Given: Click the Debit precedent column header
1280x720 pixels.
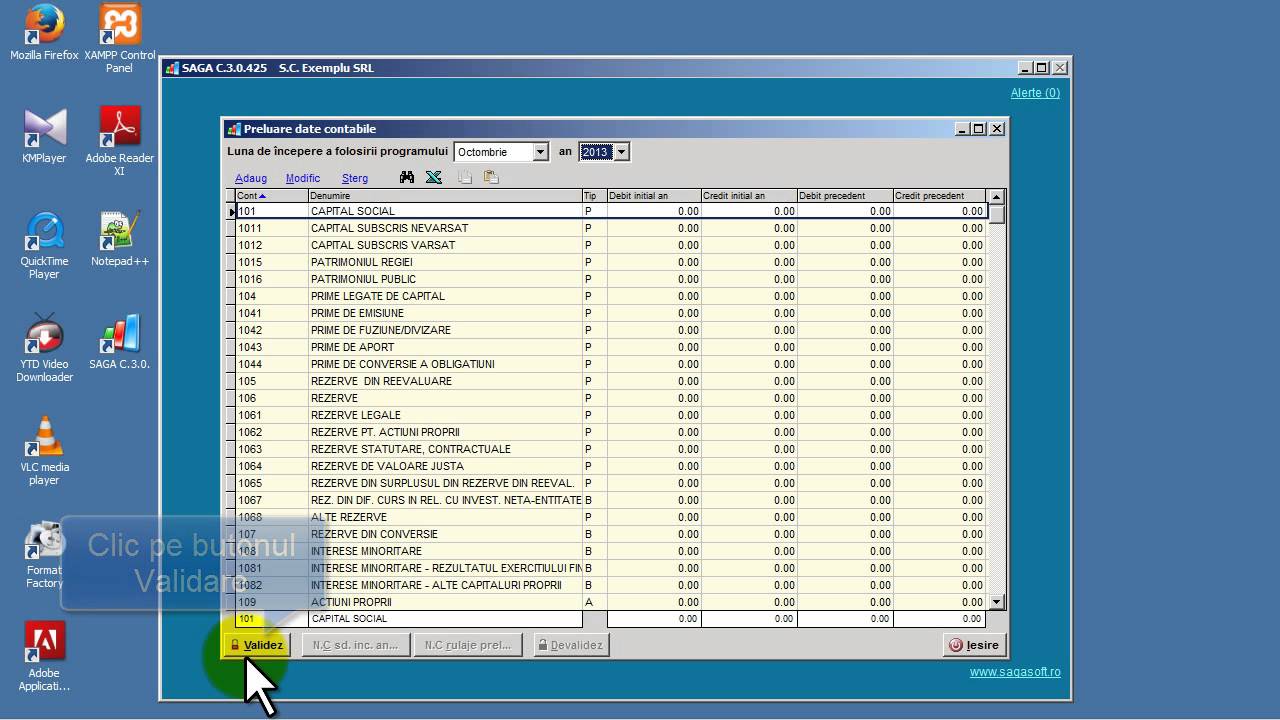Looking at the screenshot, I should click(x=845, y=196).
